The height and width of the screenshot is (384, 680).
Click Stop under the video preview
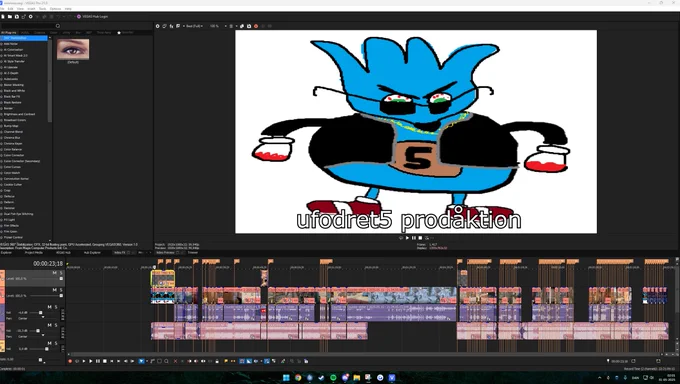[x=420, y=238]
